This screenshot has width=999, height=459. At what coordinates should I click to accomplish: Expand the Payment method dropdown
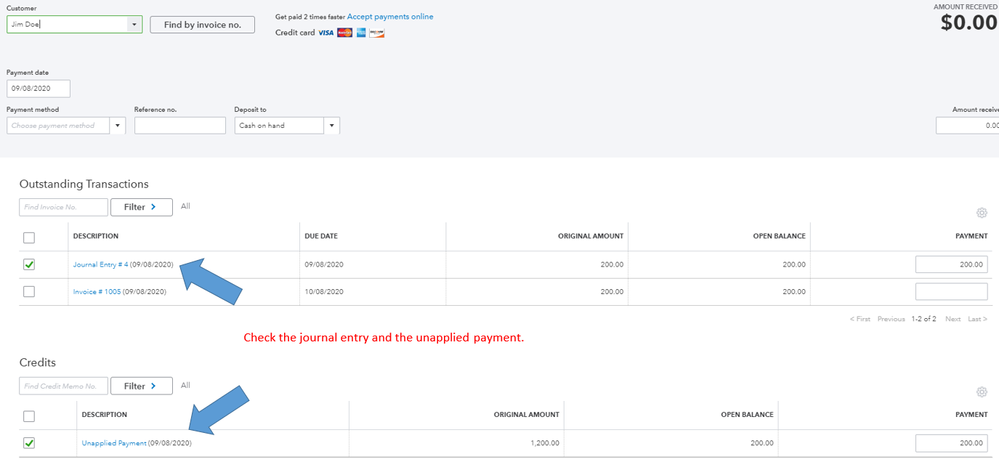[118, 126]
